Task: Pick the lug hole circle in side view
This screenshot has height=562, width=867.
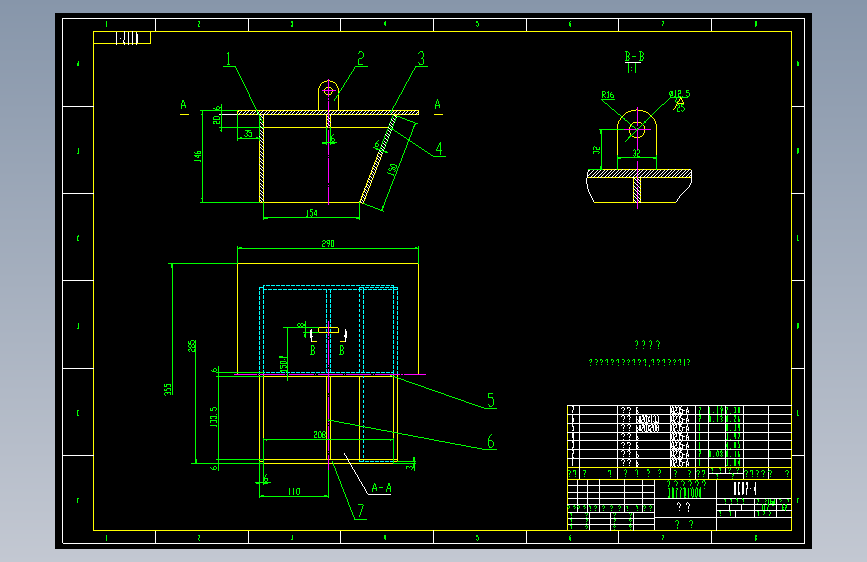Action: click(x=328, y=91)
